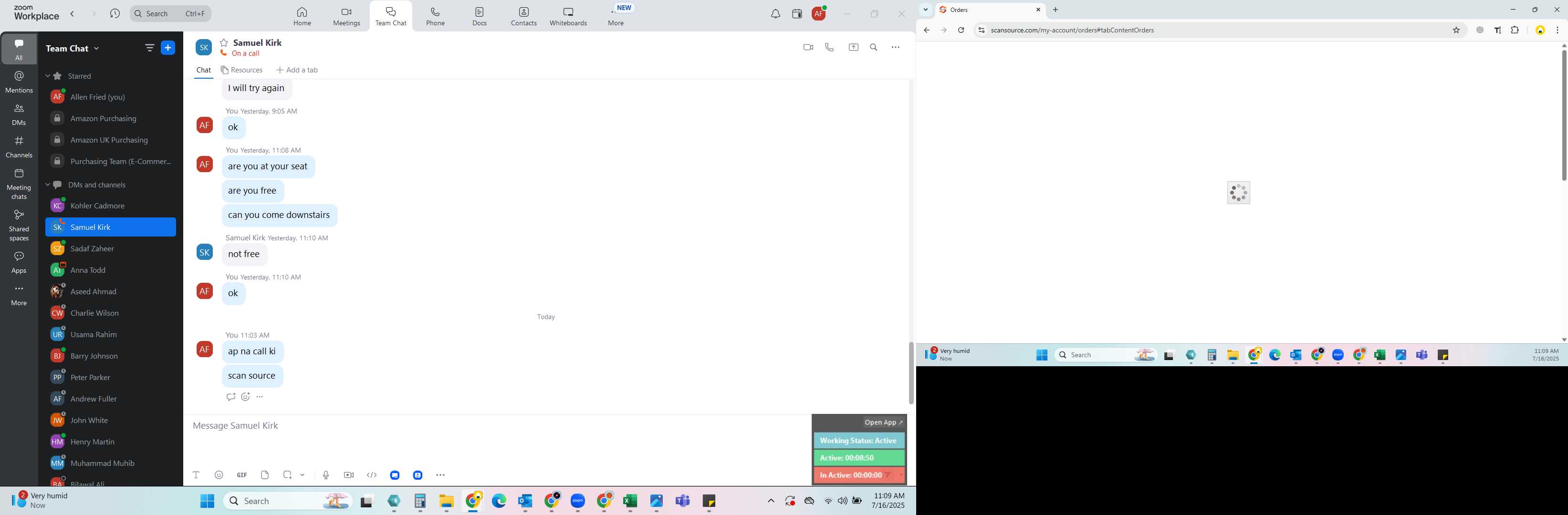
Task: Open the More menu in Zoom top bar
Action: point(616,16)
